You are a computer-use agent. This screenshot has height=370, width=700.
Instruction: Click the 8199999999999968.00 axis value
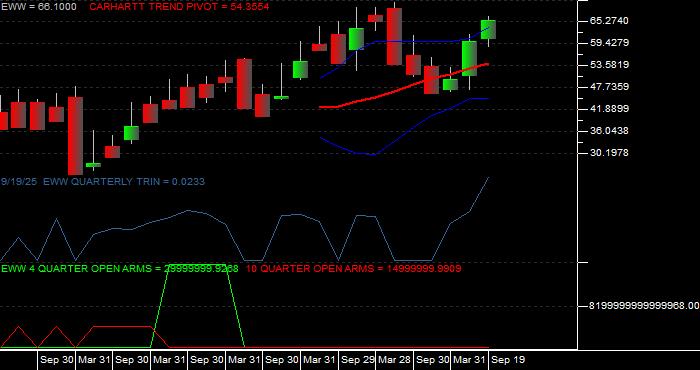coord(644,306)
